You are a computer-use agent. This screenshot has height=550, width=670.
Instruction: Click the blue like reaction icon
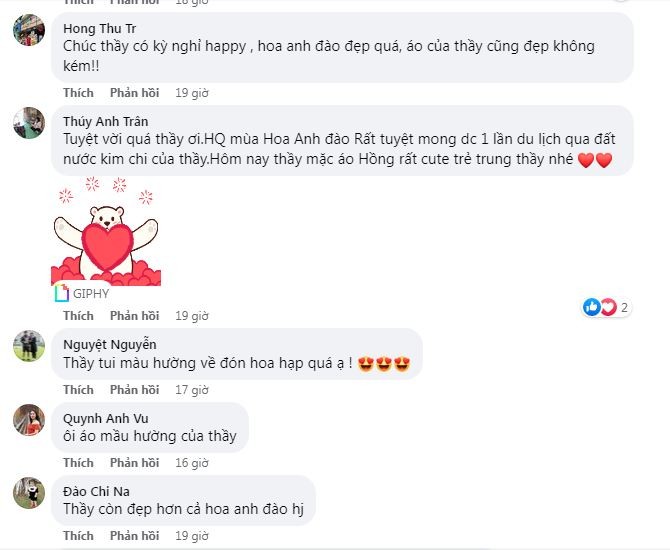point(592,307)
